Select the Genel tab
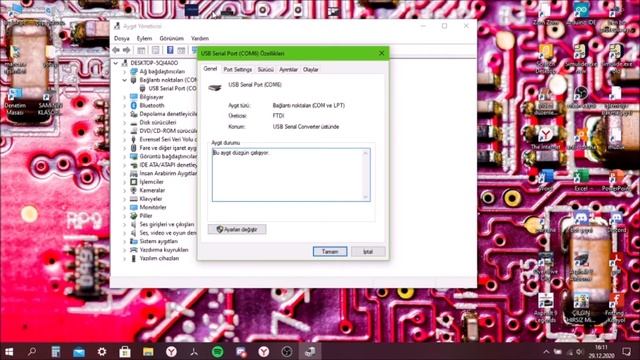Screen dimensions: 640x360 210,69
